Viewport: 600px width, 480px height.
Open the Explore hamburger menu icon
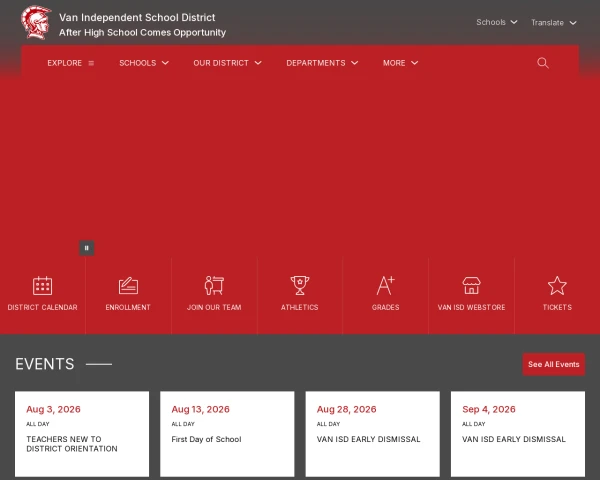click(x=91, y=63)
